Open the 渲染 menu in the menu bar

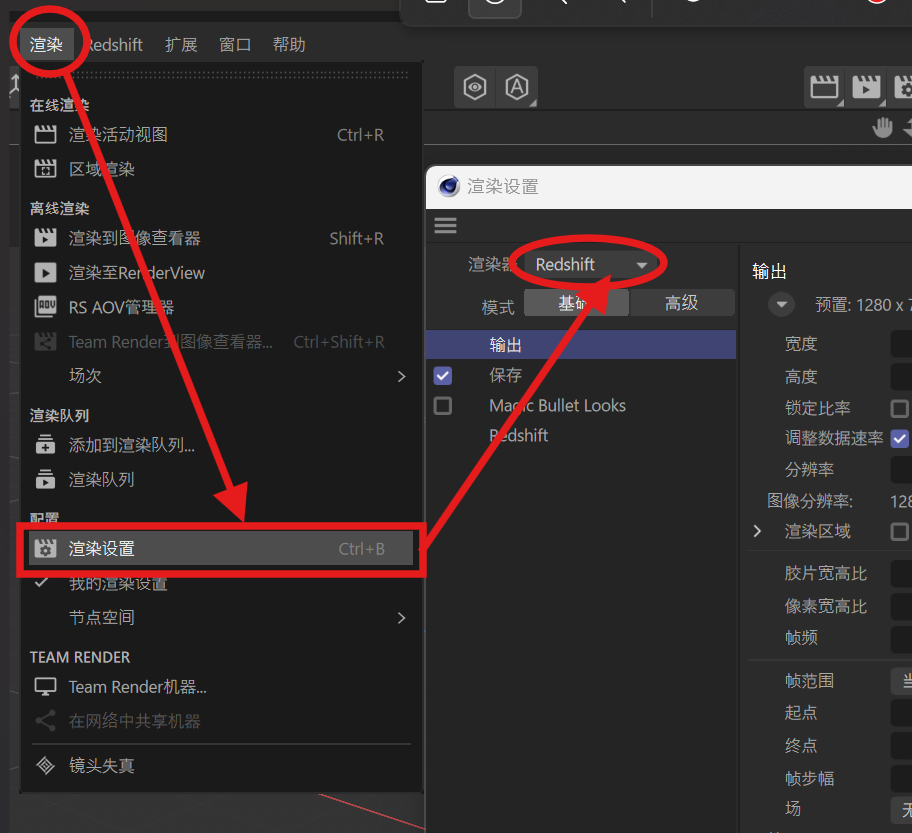point(47,45)
